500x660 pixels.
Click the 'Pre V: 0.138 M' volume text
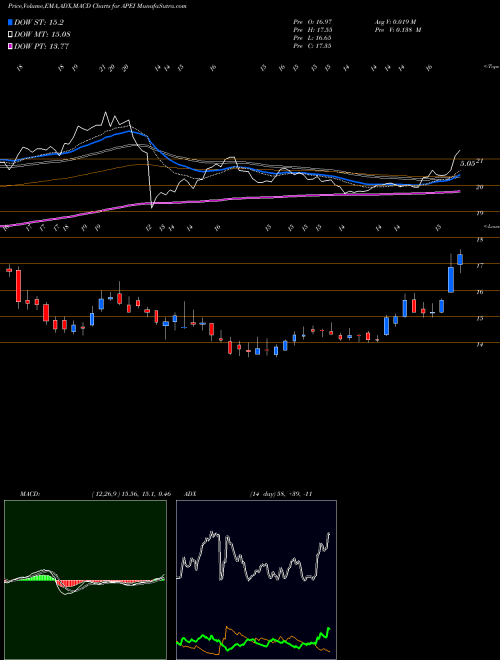click(x=397, y=30)
